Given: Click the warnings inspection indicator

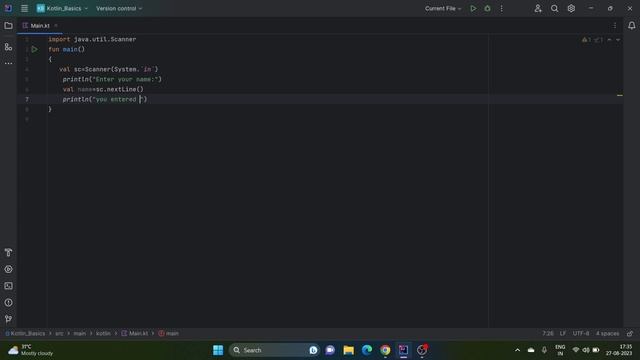Looking at the screenshot, I should coord(587,40).
